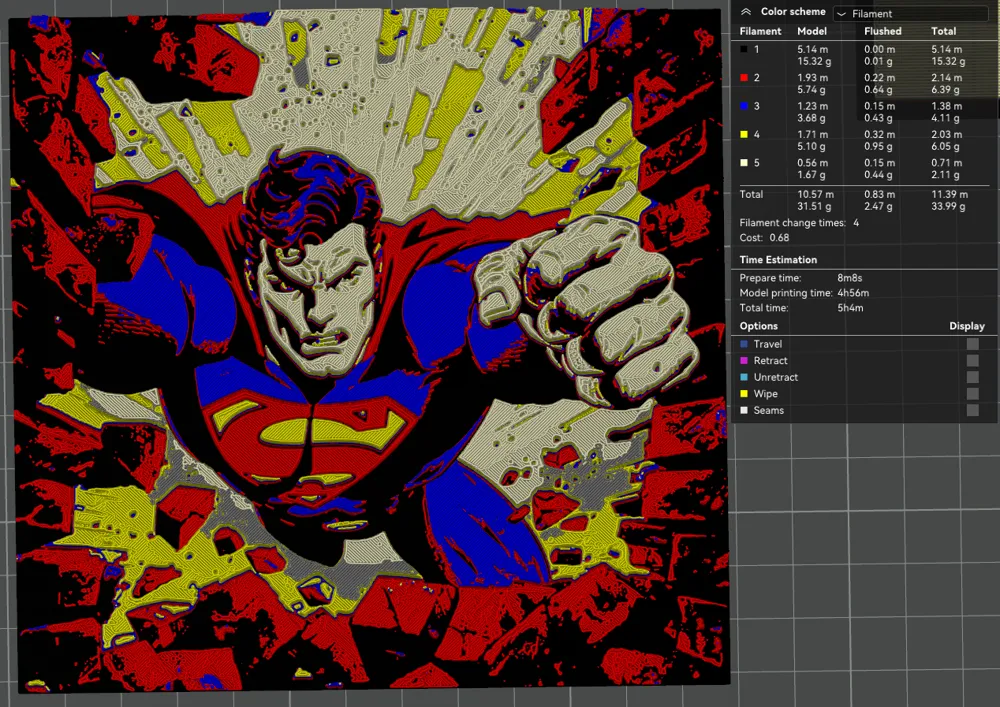Select filament 5 white color swatch
The image size is (1000, 707).
tap(742, 161)
